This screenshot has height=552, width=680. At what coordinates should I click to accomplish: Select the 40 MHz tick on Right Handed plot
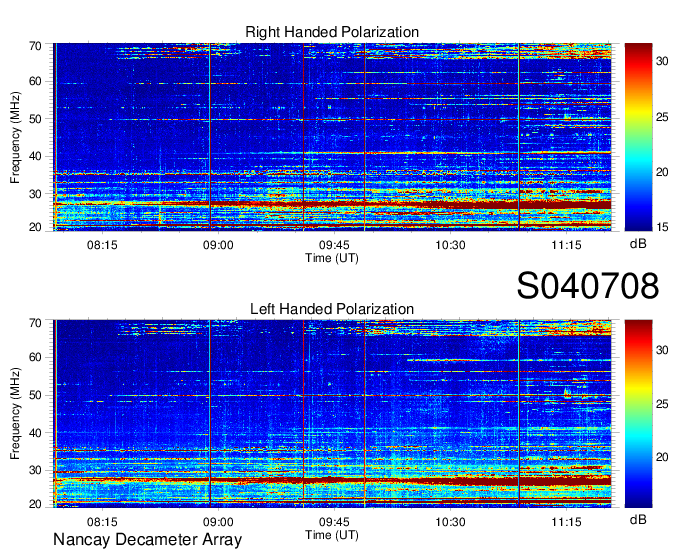pyautogui.click(x=35, y=156)
